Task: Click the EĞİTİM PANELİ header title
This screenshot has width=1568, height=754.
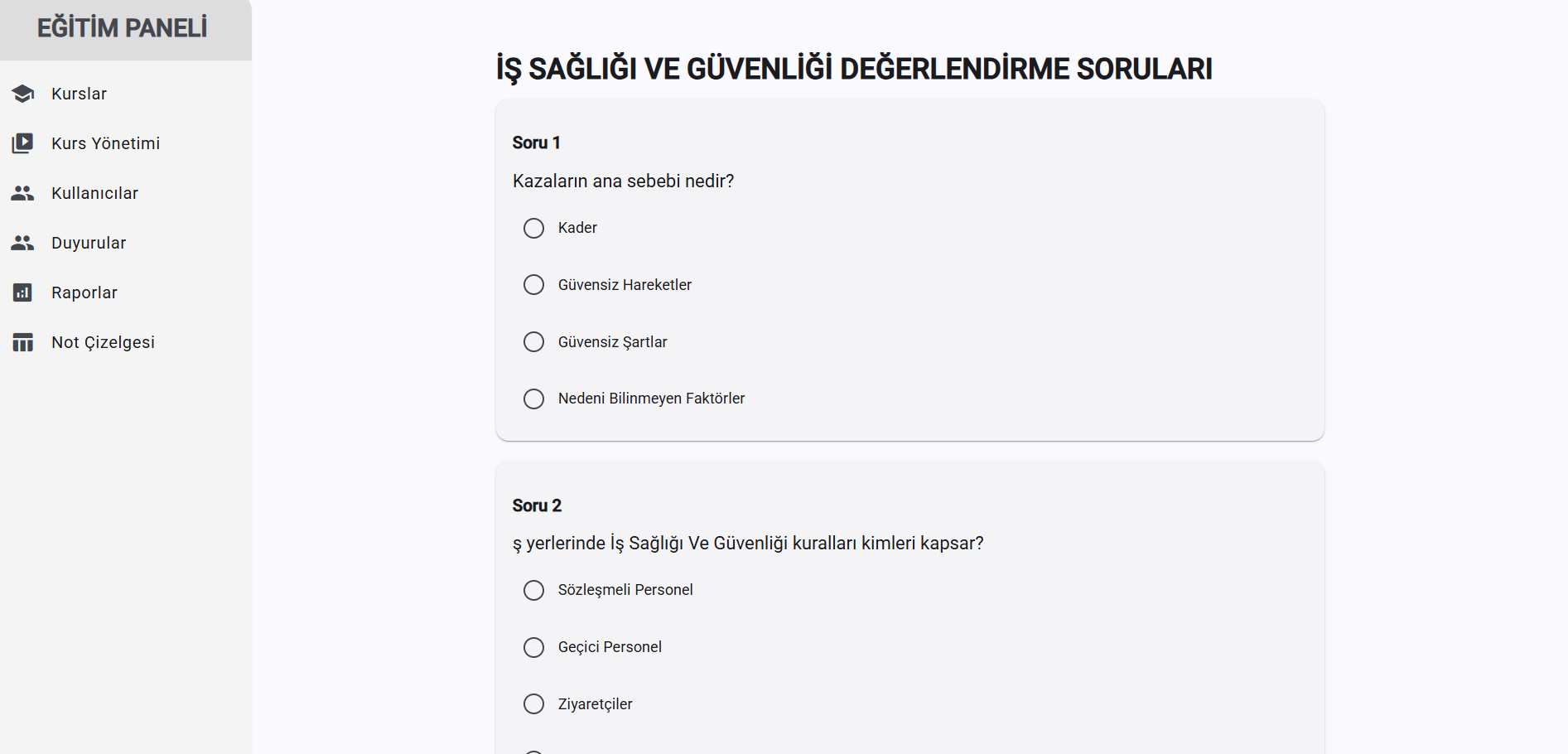Action: (x=123, y=28)
